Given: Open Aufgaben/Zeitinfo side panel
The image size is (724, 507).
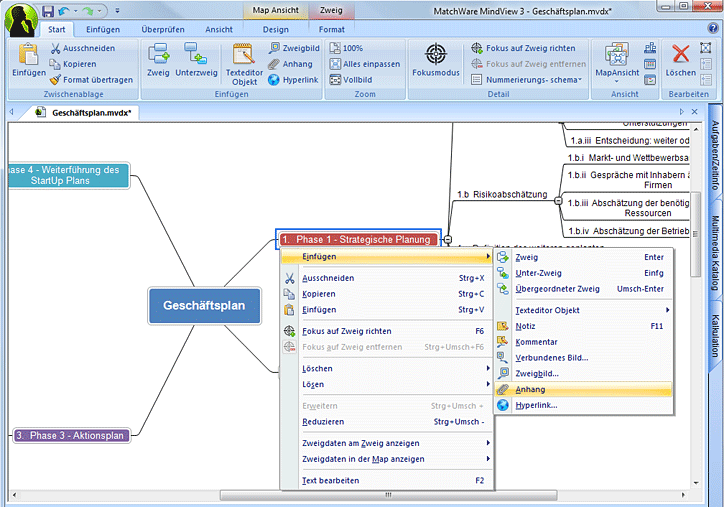Looking at the screenshot, I should tap(715, 155).
